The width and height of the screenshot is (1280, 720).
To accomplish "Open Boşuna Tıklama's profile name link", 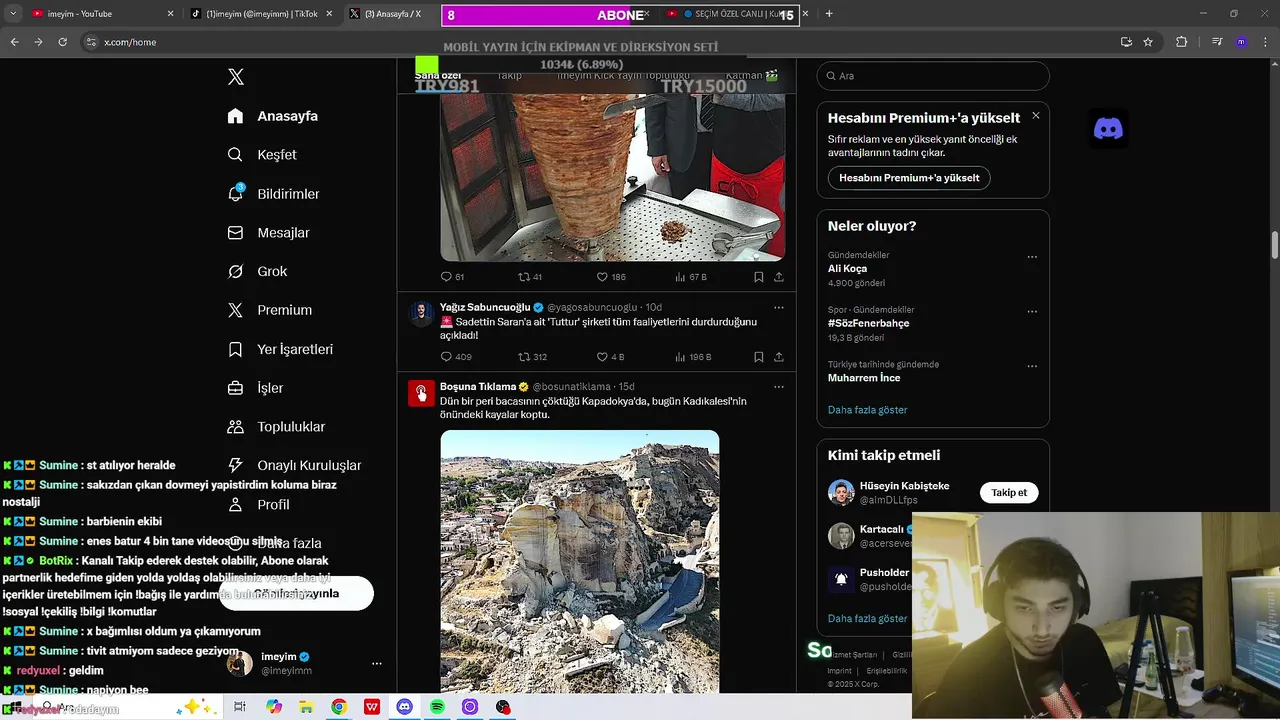I will click(478, 386).
